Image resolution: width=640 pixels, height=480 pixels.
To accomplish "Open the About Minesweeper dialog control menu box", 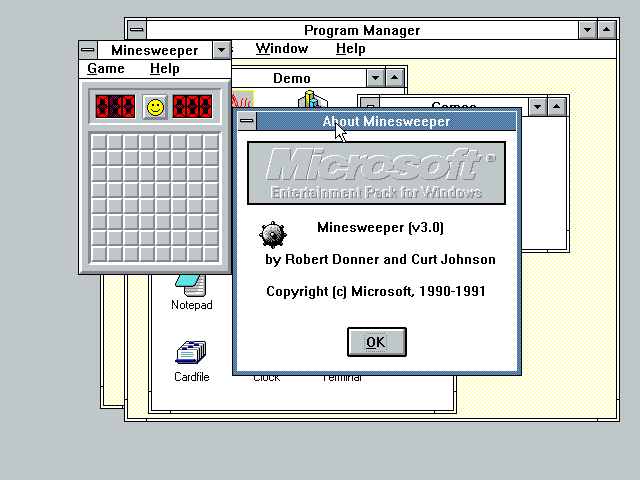I will [x=247, y=121].
